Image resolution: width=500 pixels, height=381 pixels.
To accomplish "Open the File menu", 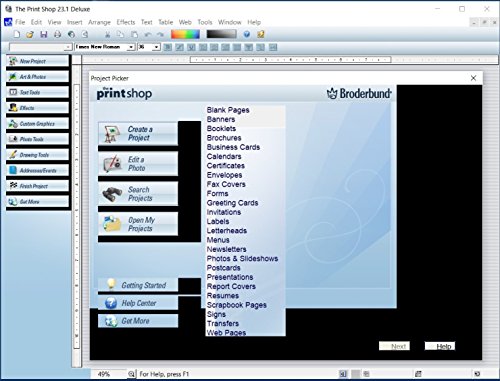I will tap(20, 22).
